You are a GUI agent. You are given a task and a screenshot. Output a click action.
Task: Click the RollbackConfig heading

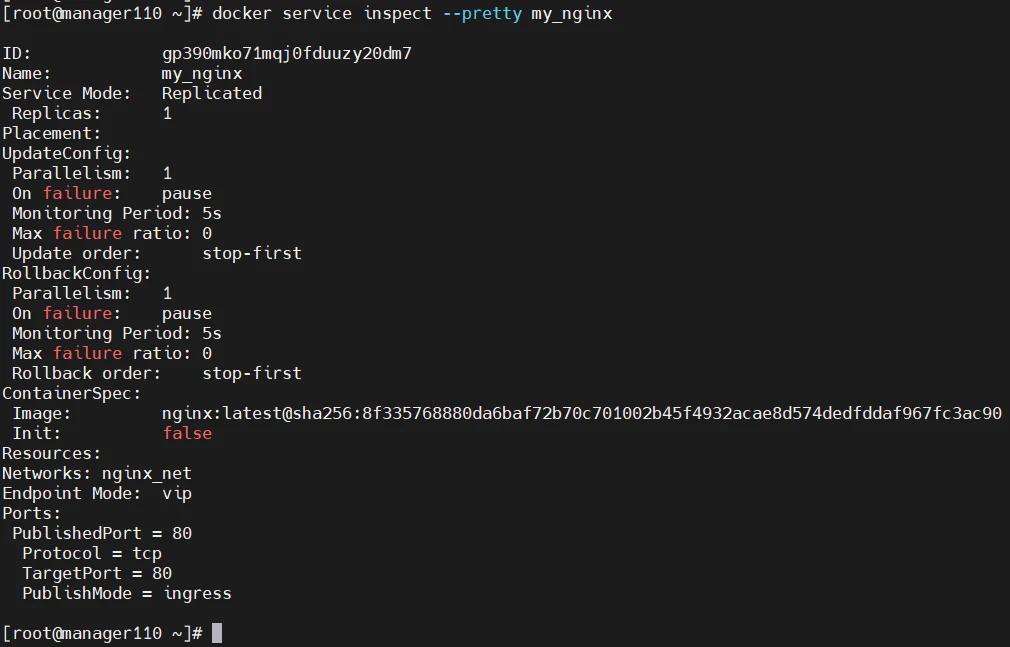point(76,273)
